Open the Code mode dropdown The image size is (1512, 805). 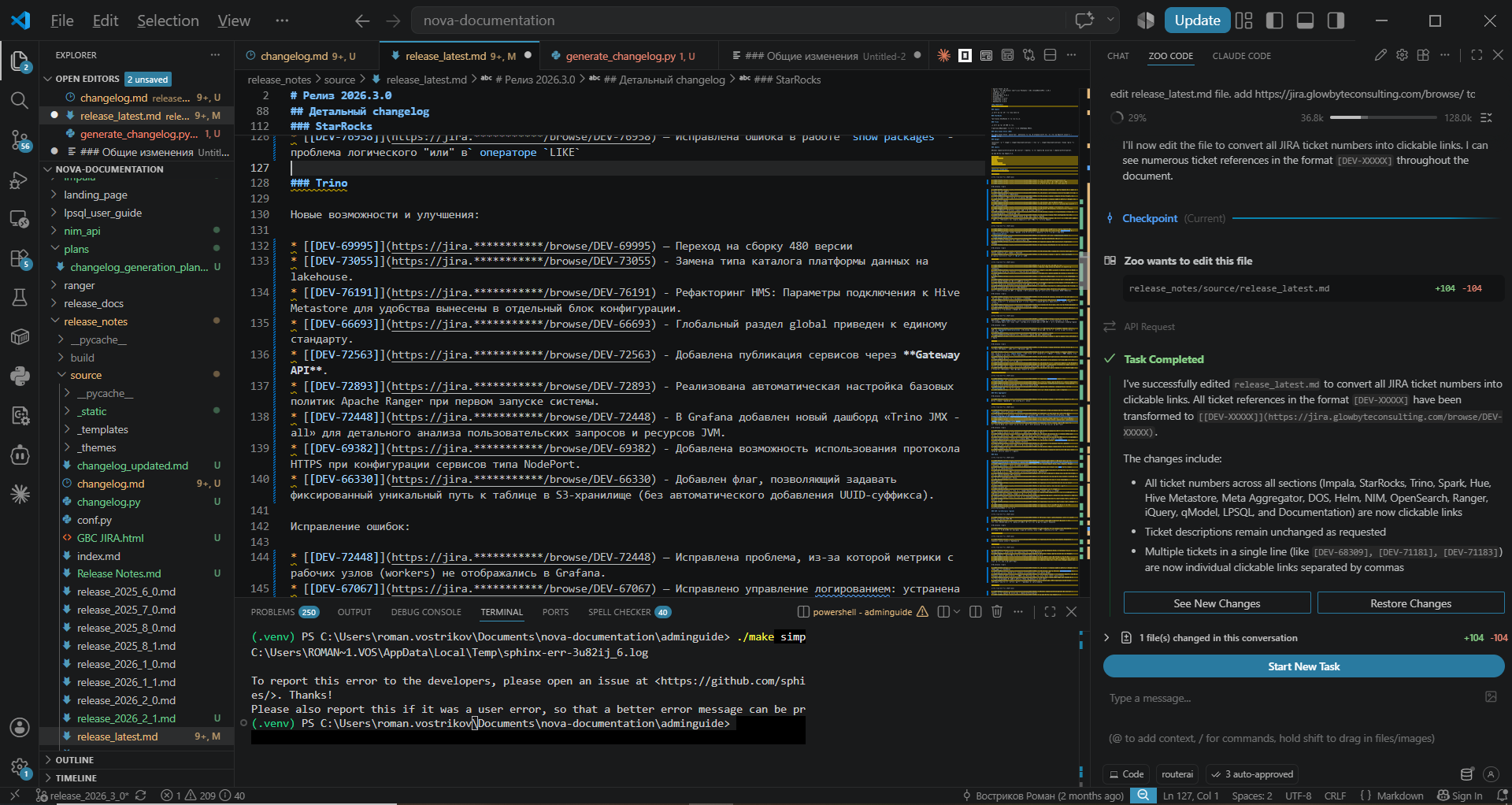pos(1126,774)
